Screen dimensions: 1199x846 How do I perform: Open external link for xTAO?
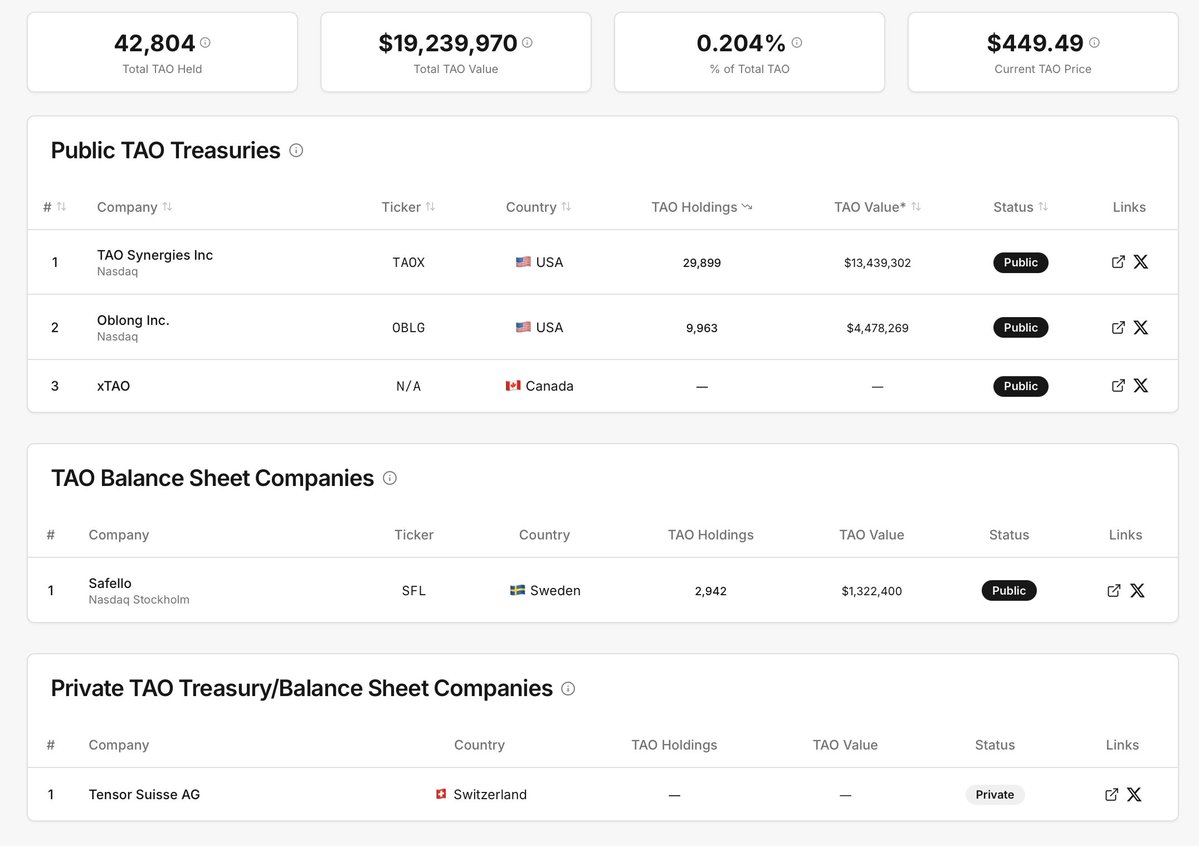click(x=1118, y=386)
